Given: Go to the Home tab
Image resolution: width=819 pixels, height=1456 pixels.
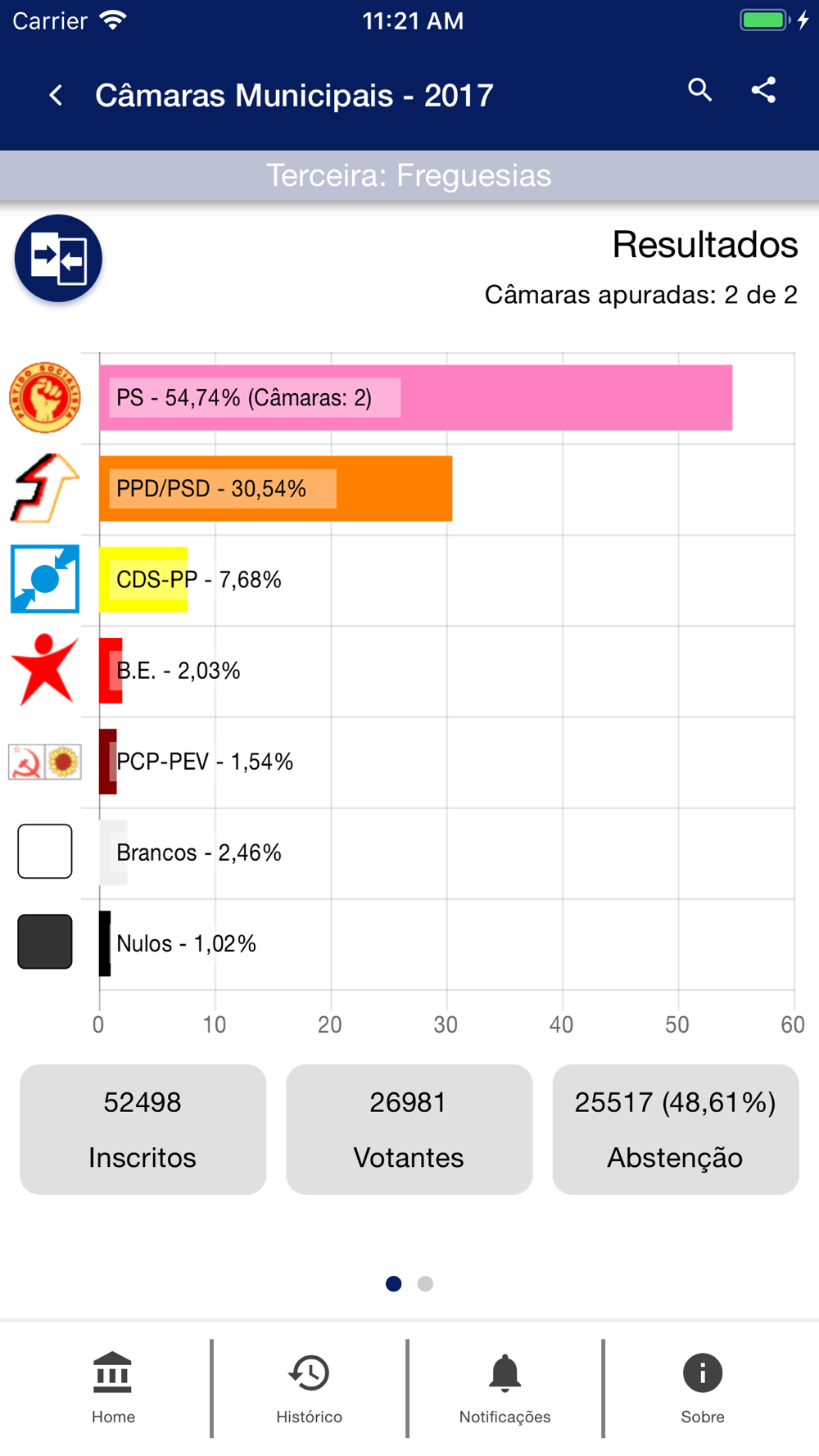Looking at the screenshot, I should [x=113, y=1388].
